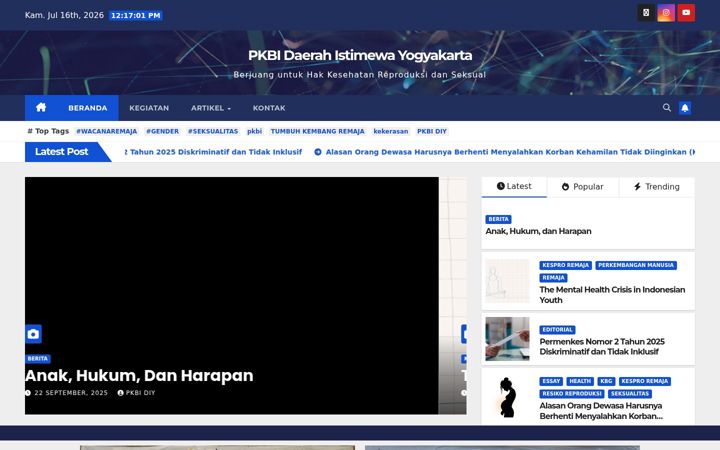Screen dimensions: 720x450
Task: Open the KEGIATAN menu item
Action: pyautogui.click(x=149, y=108)
